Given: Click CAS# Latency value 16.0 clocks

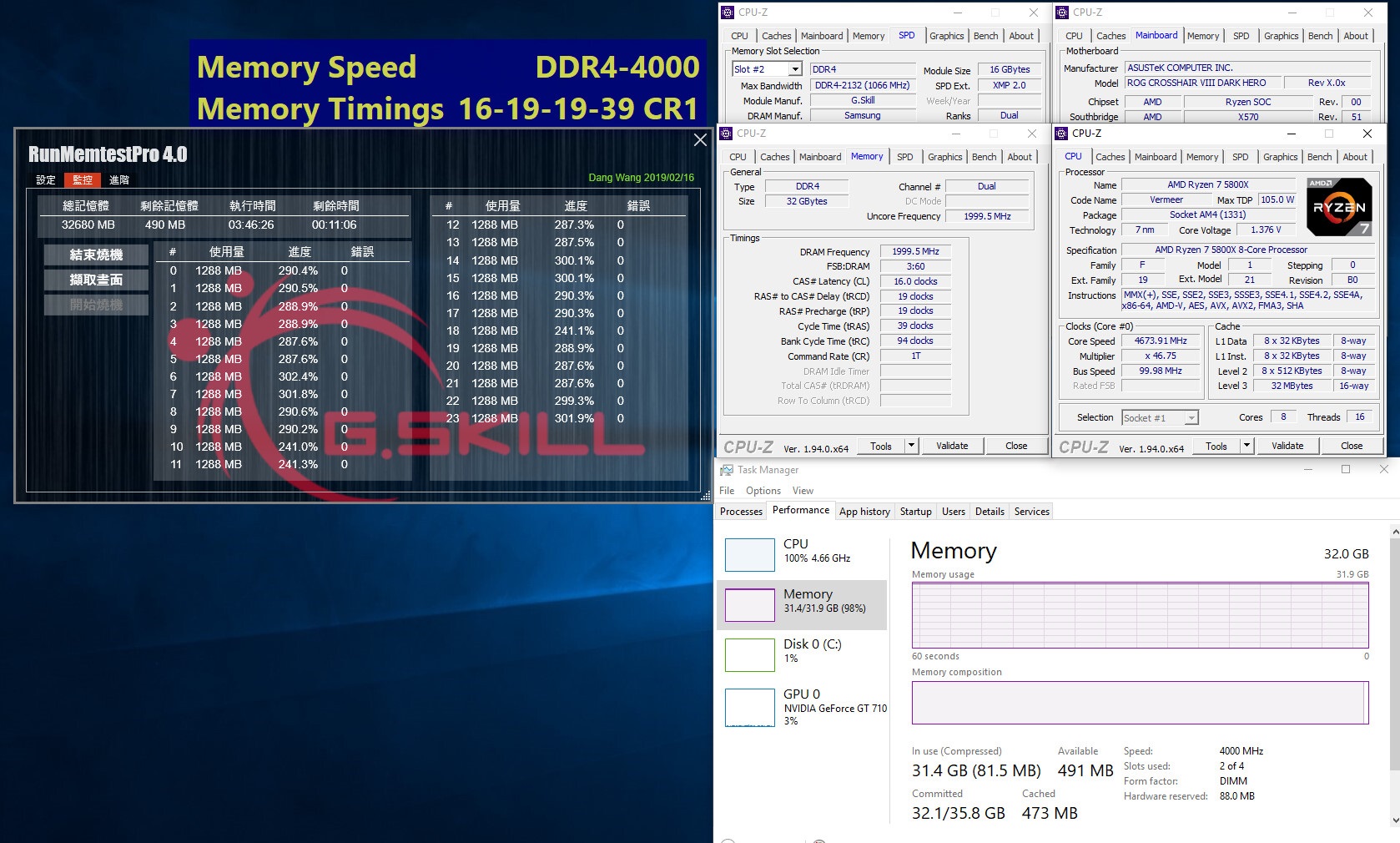Looking at the screenshot, I should click(915, 281).
